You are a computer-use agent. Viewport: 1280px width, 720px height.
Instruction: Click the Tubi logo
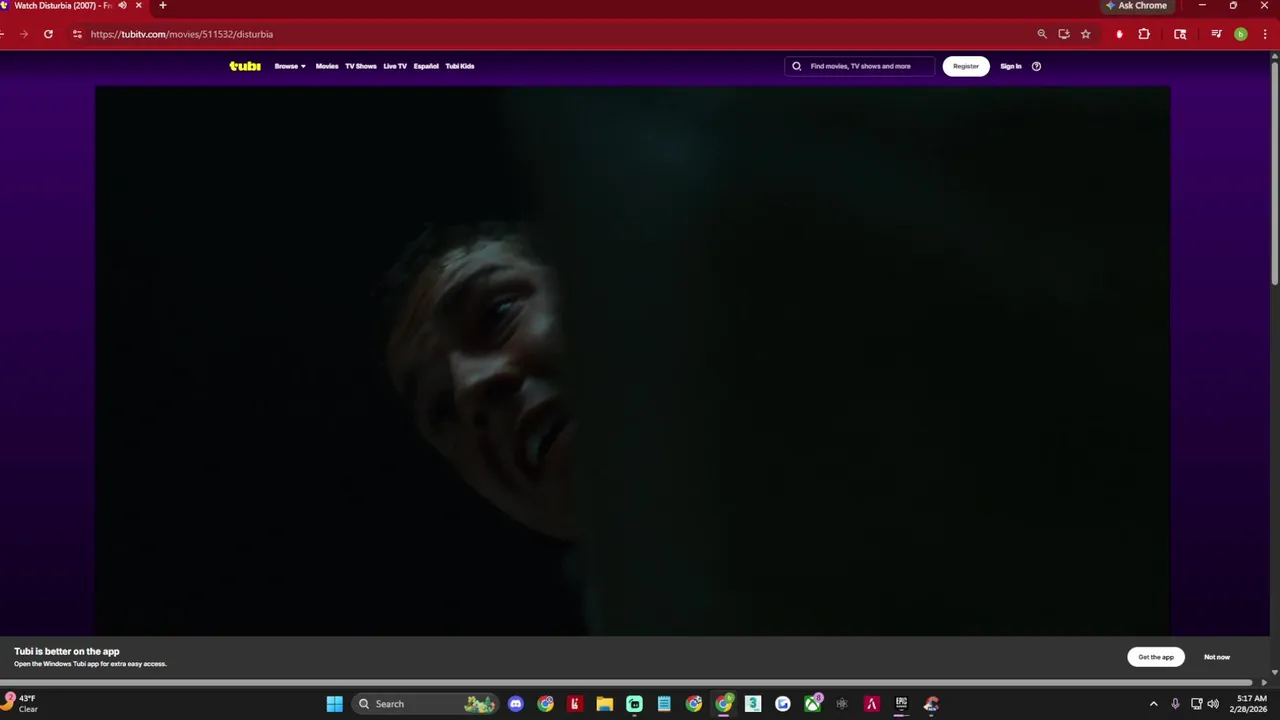point(245,66)
